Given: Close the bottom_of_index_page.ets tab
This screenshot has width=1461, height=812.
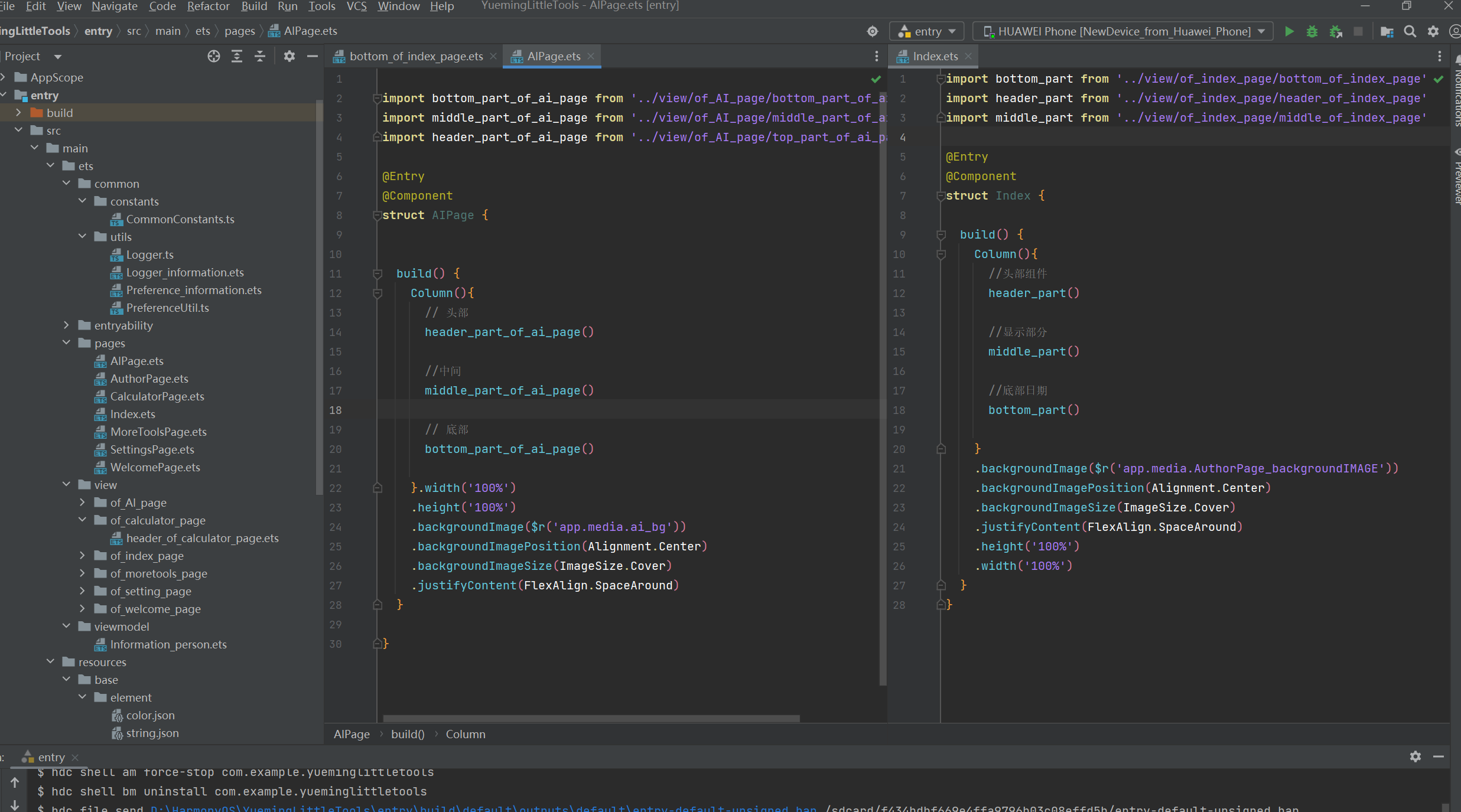Looking at the screenshot, I should click(x=493, y=56).
